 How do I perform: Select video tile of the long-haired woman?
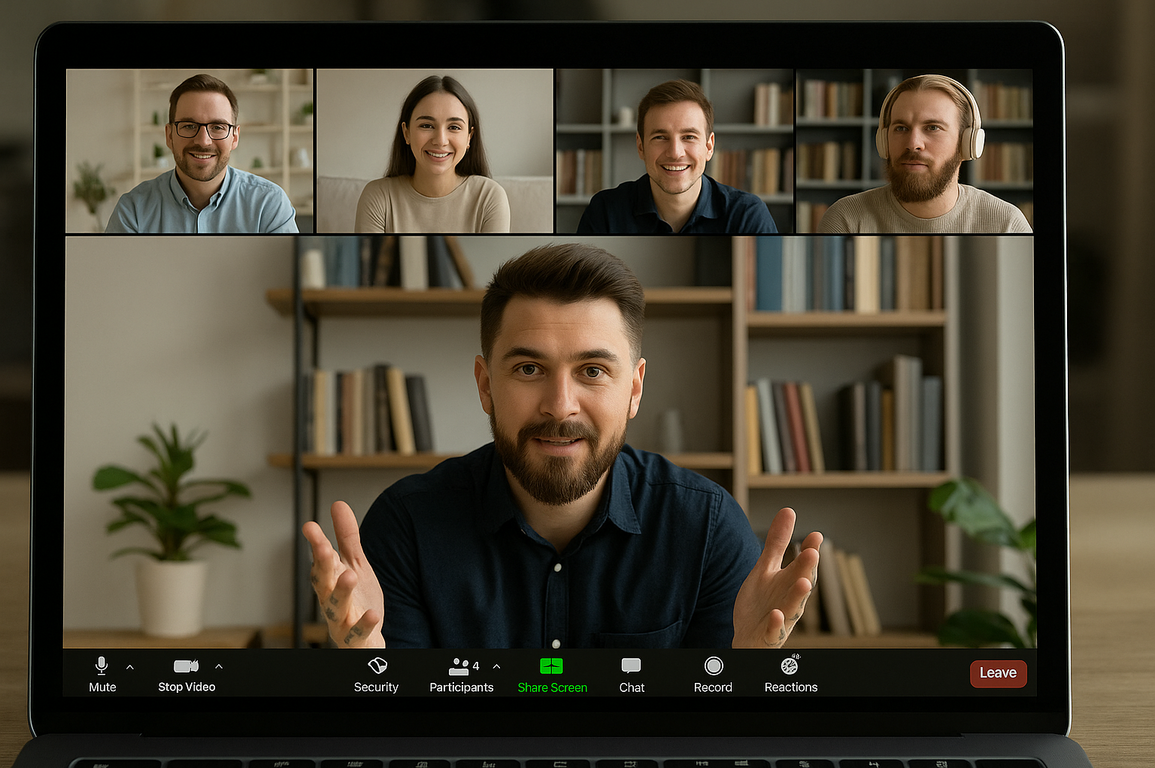[x=435, y=151]
